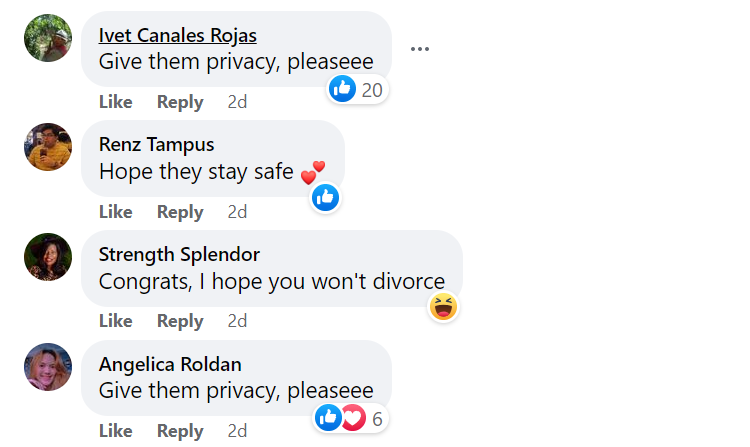Open Strength Splendor profile picture
750x447 pixels.
48,257
